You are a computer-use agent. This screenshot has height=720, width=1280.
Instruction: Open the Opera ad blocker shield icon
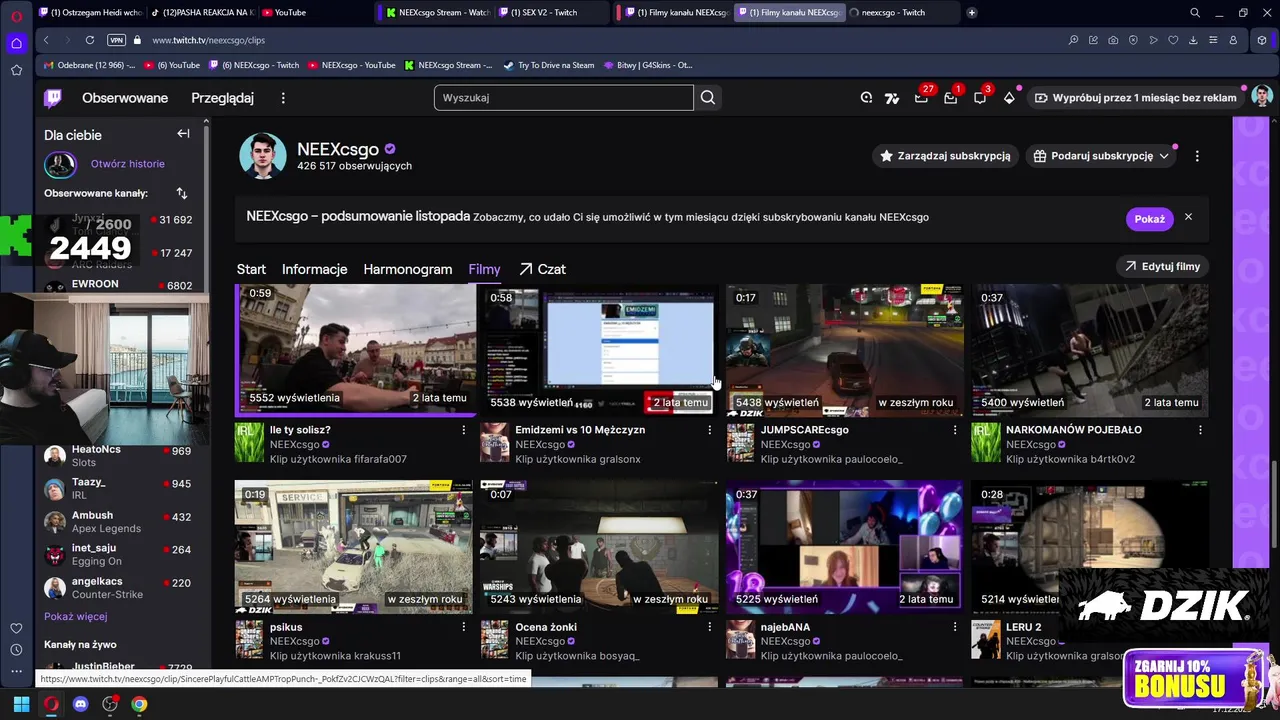(x=1133, y=40)
